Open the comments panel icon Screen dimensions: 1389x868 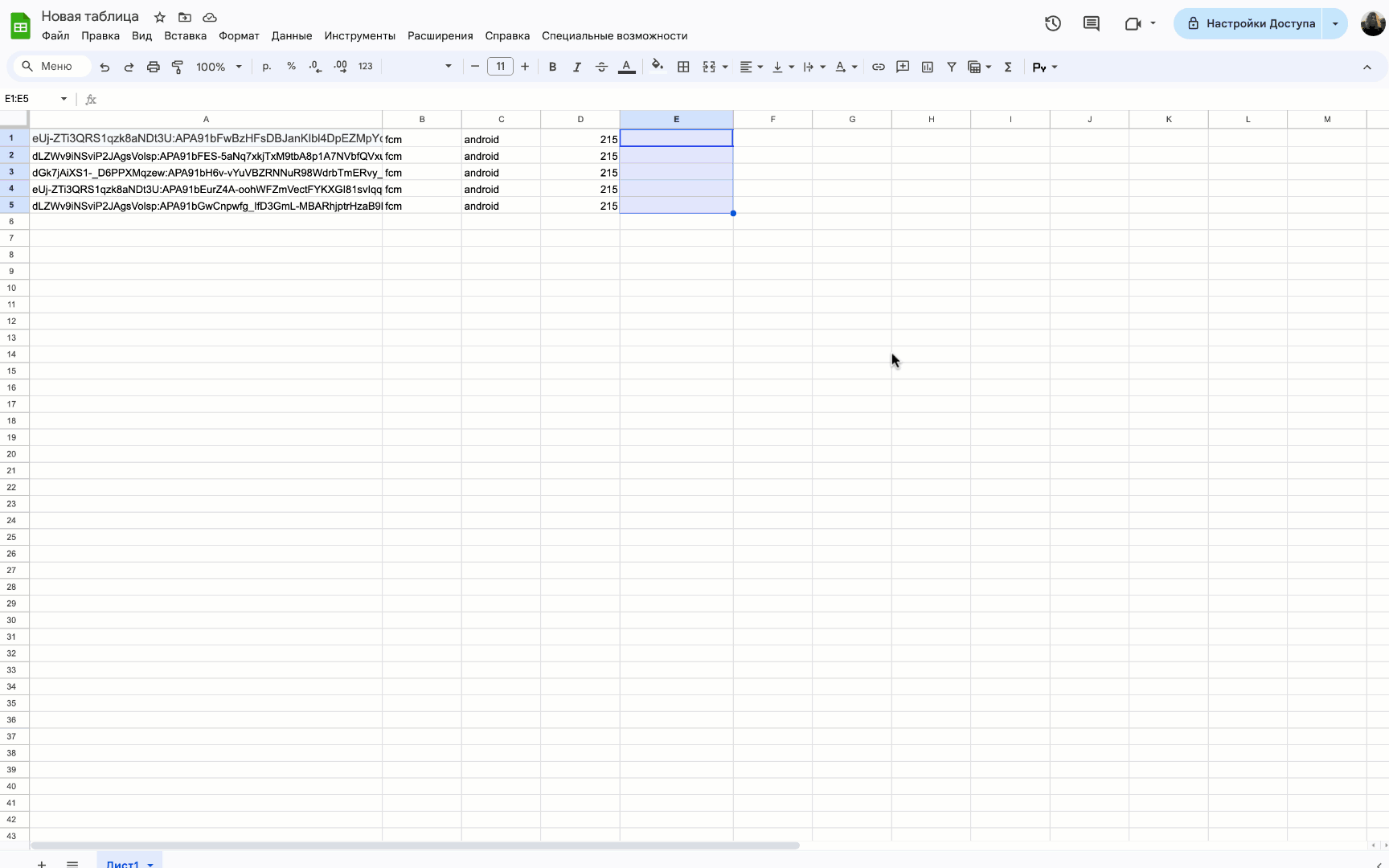(1091, 23)
